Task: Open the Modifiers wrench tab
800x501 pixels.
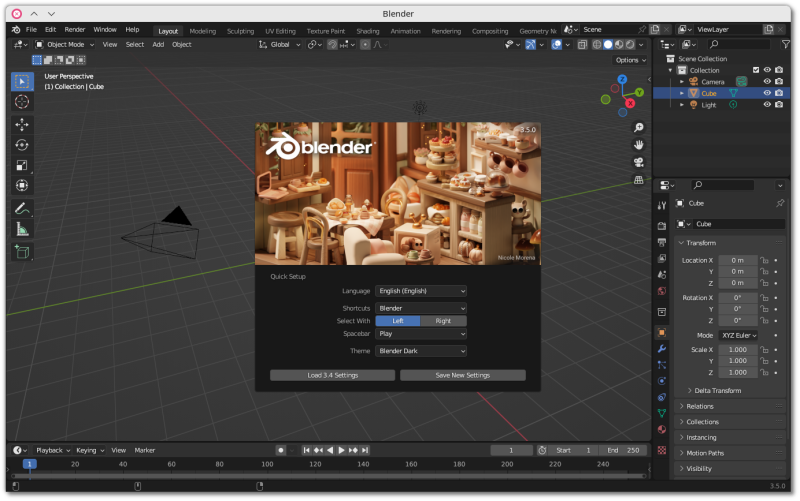Action: pyautogui.click(x=662, y=349)
